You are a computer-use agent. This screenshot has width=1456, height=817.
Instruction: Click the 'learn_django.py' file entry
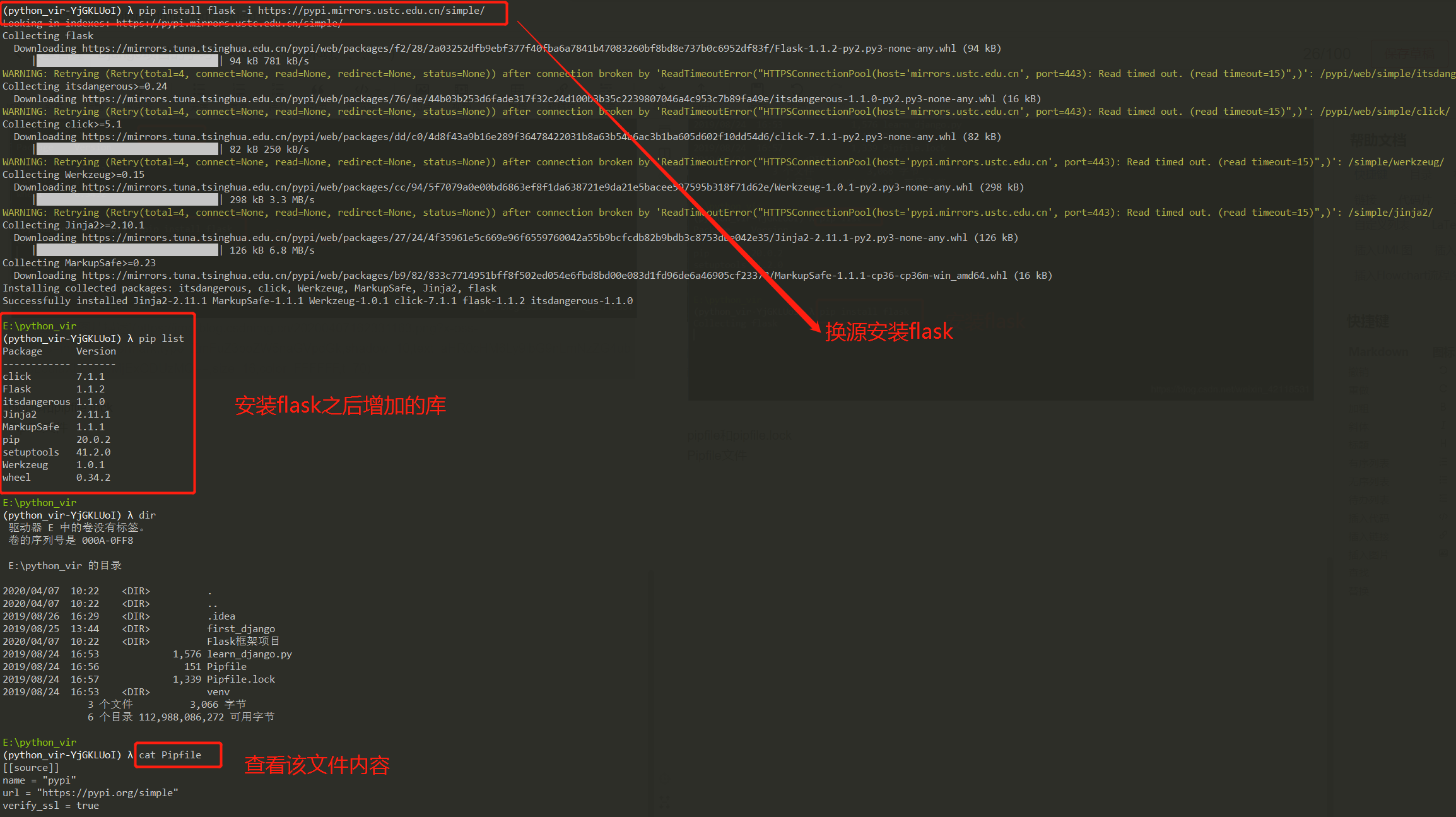pos(249,654)
